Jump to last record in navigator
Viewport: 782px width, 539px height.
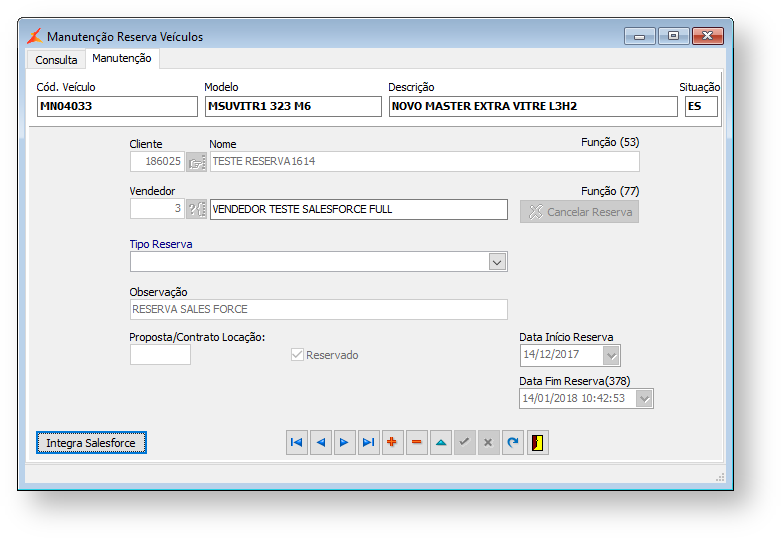tap(369, 442)
